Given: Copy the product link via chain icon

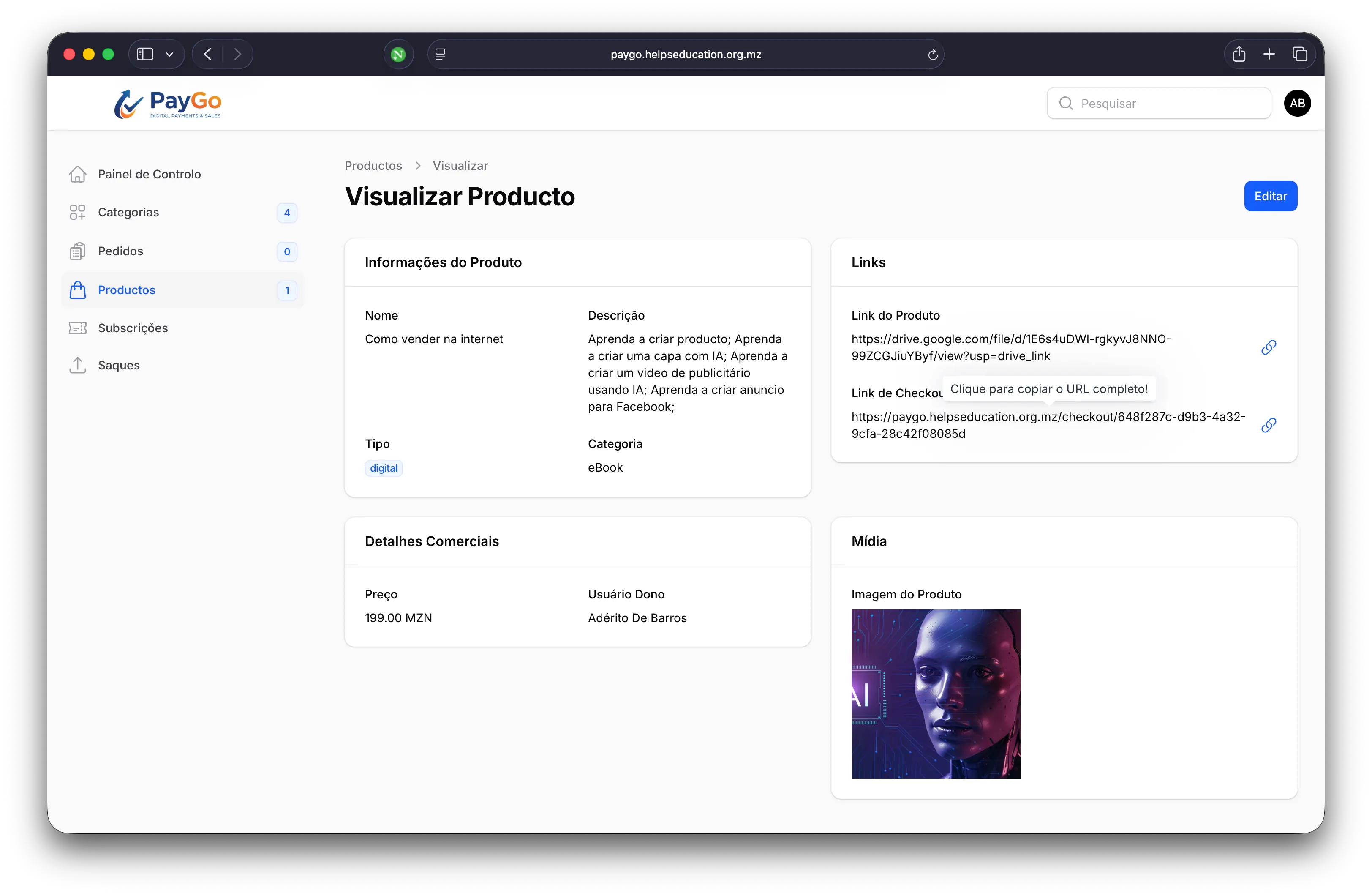Looking at the screenshot, I should 1268,347.
